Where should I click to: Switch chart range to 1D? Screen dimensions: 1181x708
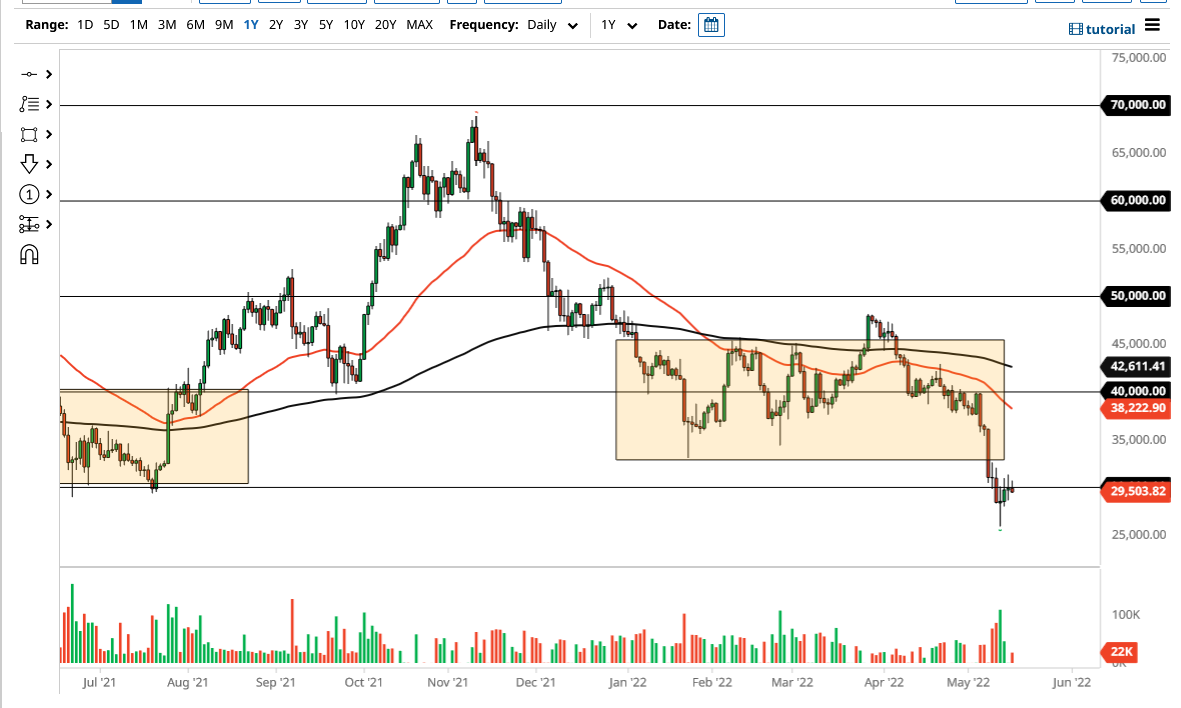(x=84, y=24)
